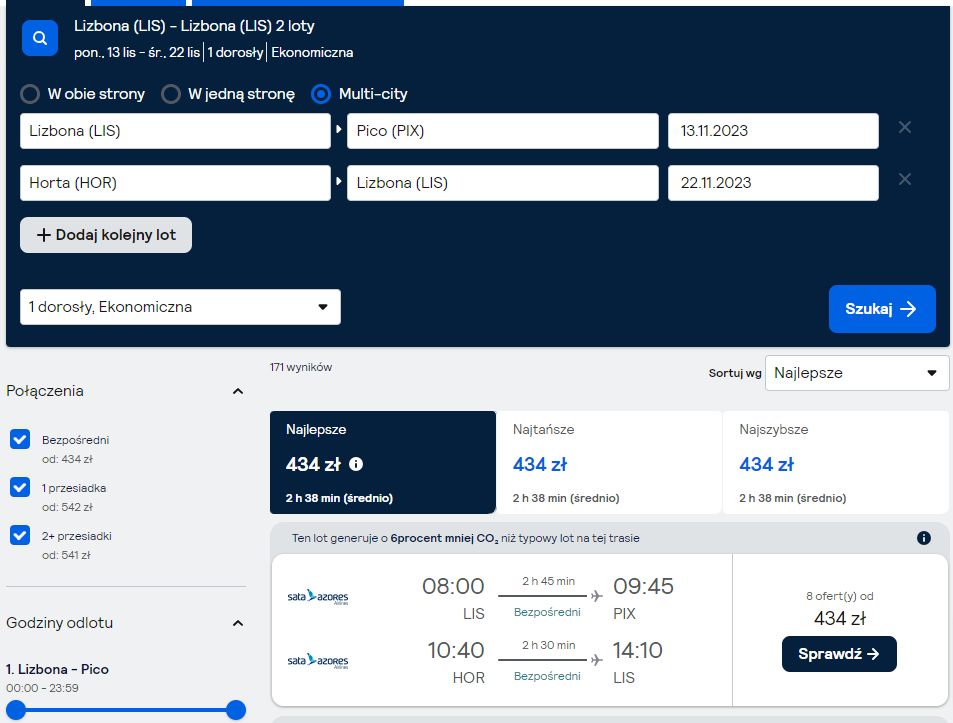
Task: Open the 1 dorosły, Ekonomiczna dropdown
Action: click(180, 307)
